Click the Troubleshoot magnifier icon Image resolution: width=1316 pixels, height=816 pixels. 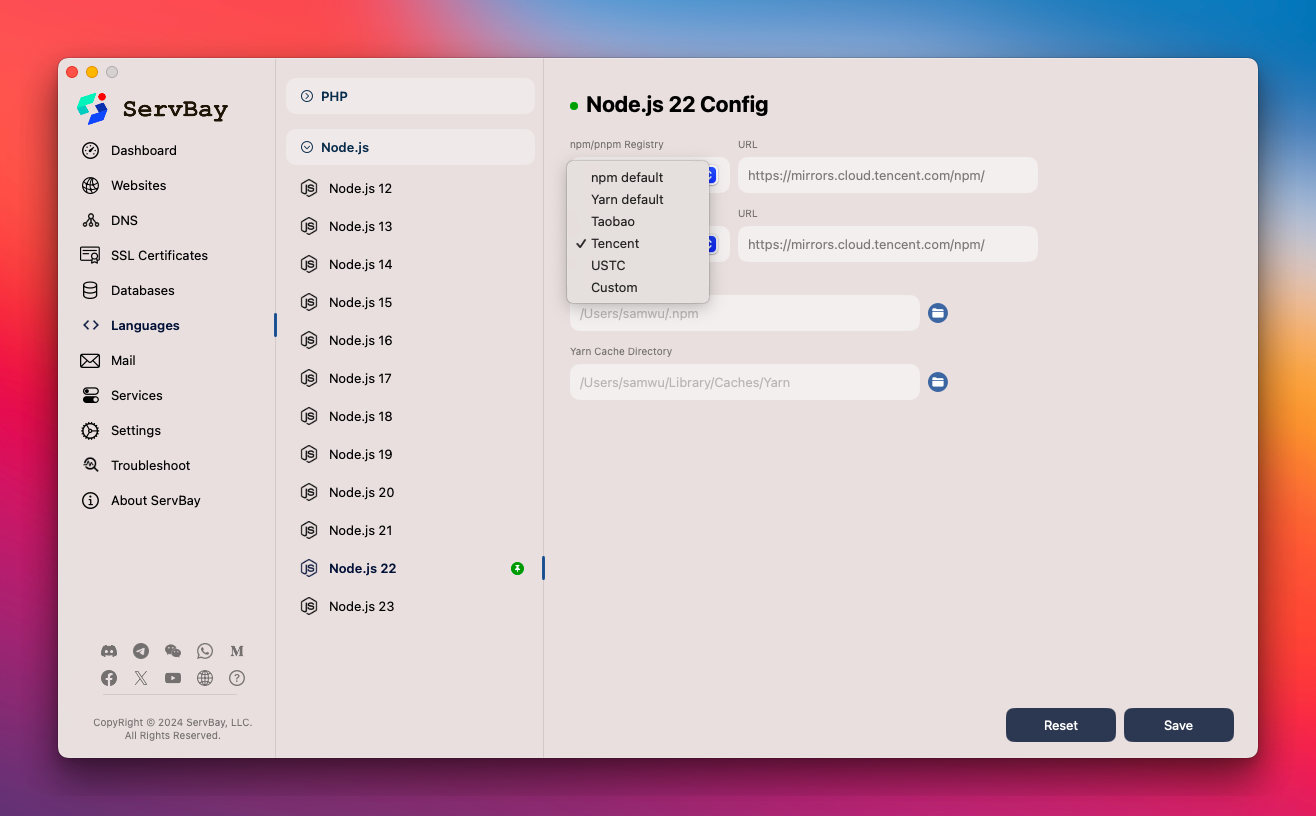click(x=90, y=465)
